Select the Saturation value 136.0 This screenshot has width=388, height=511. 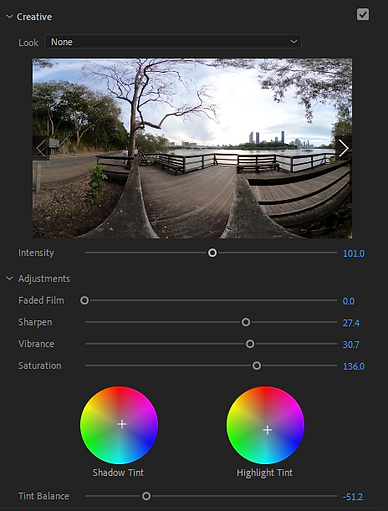coord(353,366)
